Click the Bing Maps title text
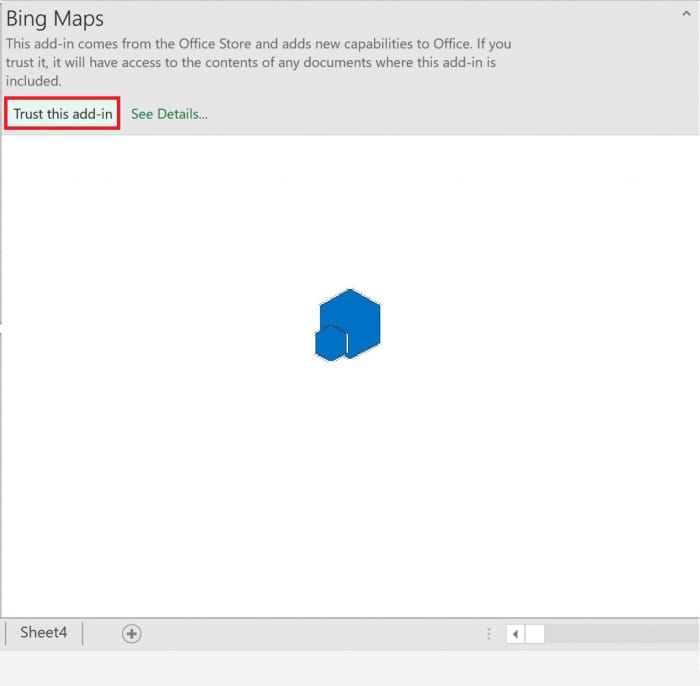The image size is (700, 686). tap(55, 19)
